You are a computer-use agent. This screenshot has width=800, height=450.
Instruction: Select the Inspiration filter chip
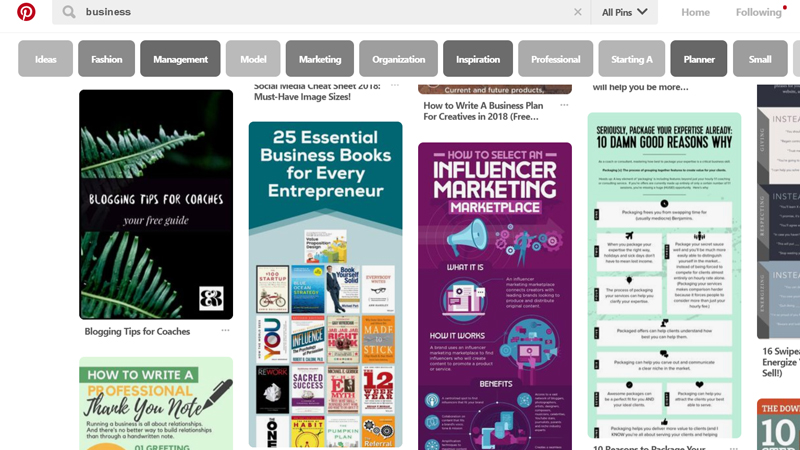click(x=478, y=59)
